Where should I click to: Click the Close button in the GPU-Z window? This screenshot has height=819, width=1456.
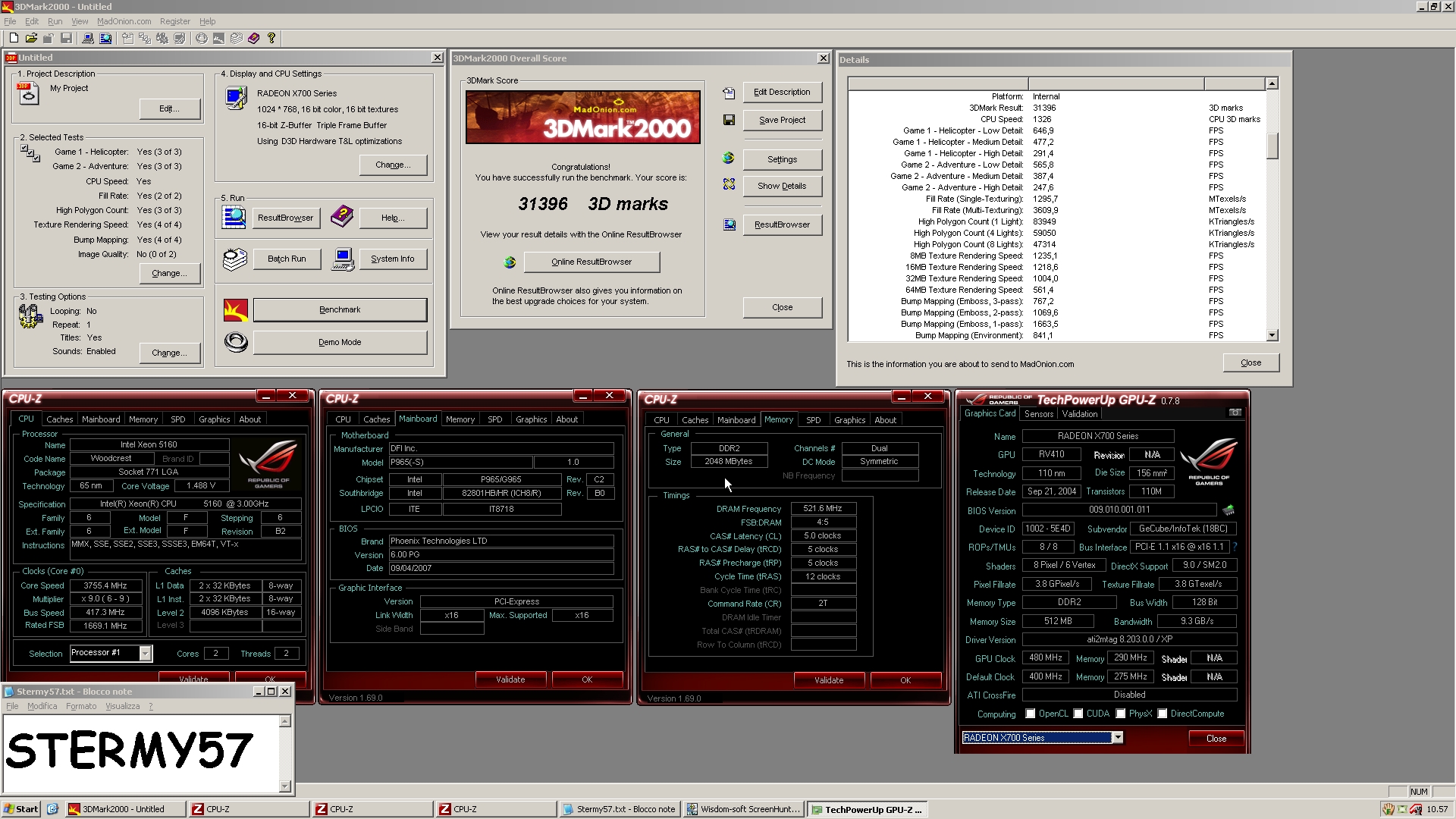click(x=1216, y=739)
